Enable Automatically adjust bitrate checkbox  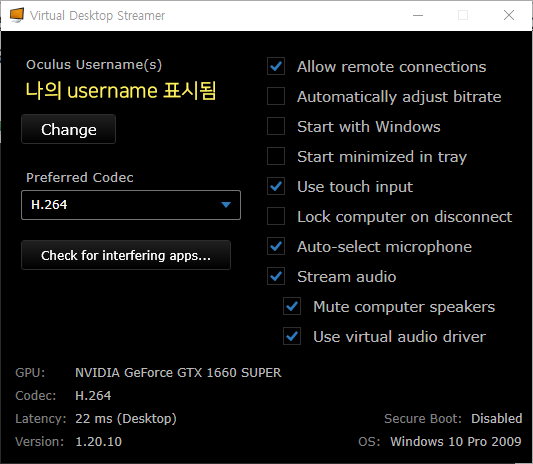(x=276, y=96)
